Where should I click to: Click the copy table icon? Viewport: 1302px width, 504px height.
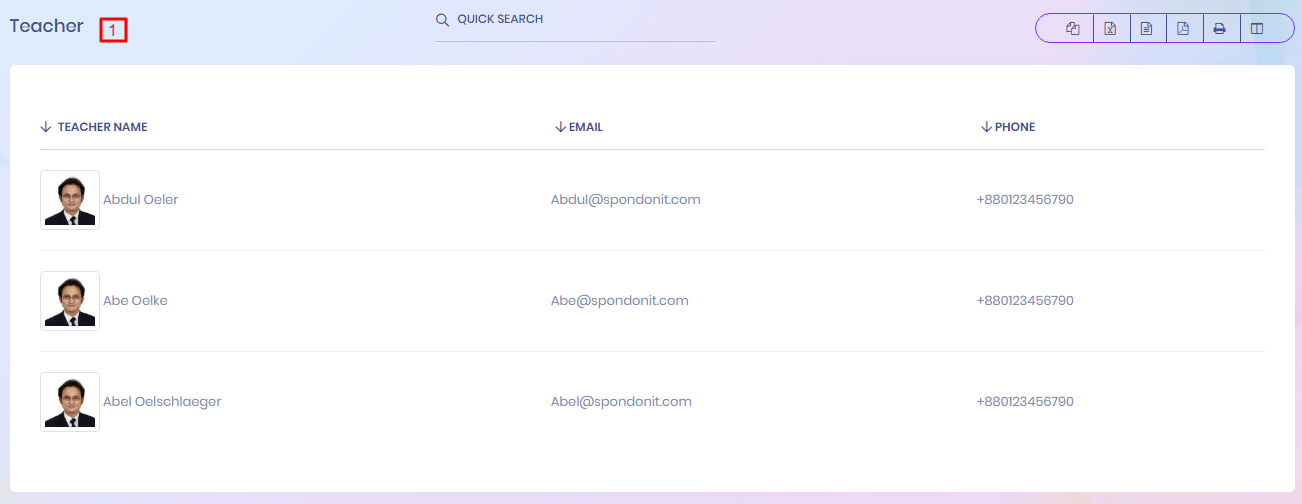(x=1073, y=29)
